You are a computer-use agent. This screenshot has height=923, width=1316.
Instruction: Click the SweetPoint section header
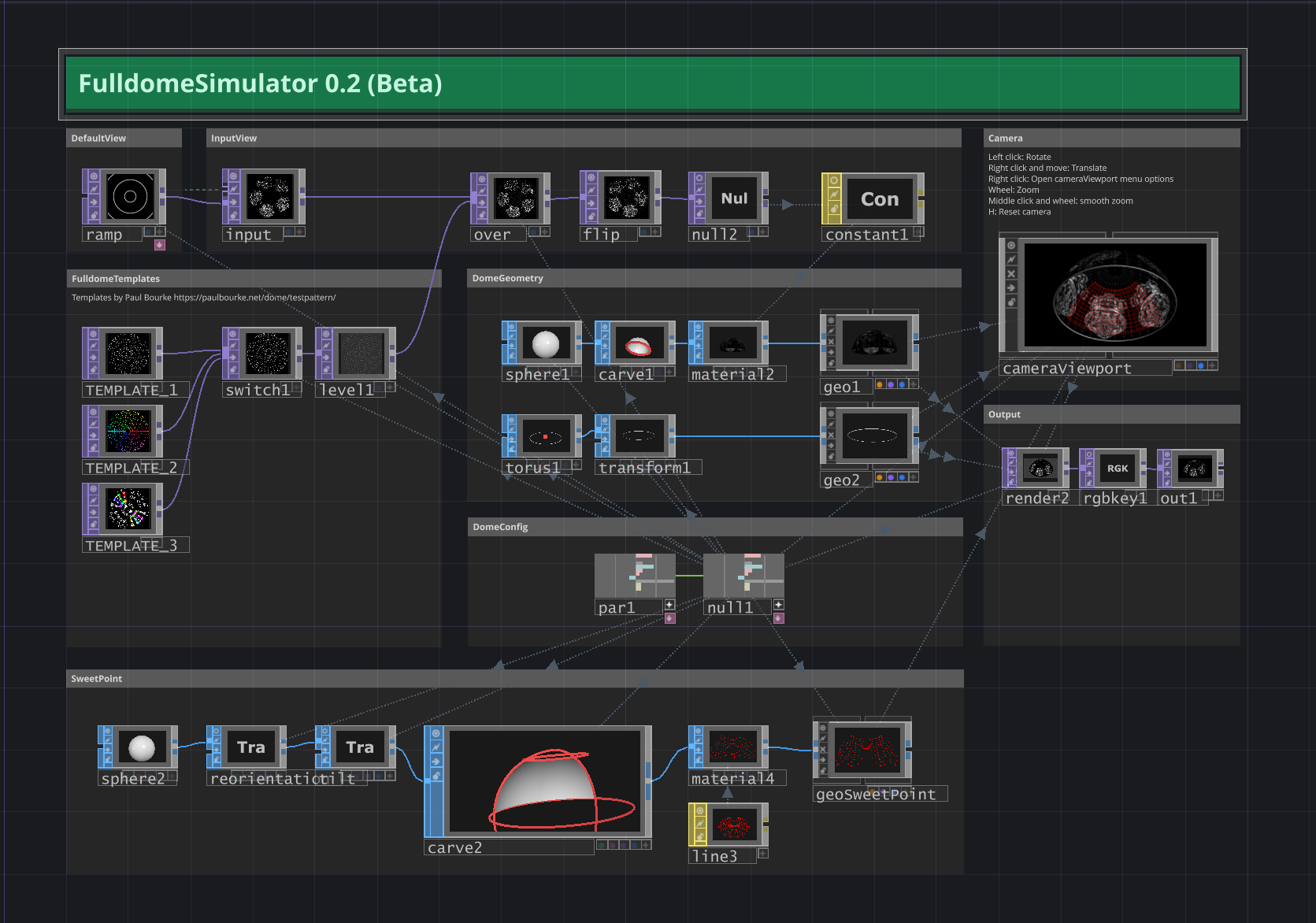click(515, 679)
